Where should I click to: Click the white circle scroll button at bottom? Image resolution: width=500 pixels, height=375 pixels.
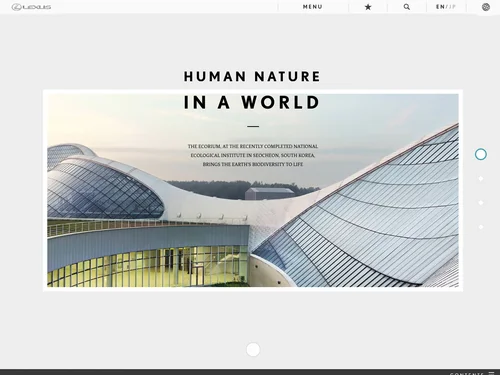click(x=253, y=350)
